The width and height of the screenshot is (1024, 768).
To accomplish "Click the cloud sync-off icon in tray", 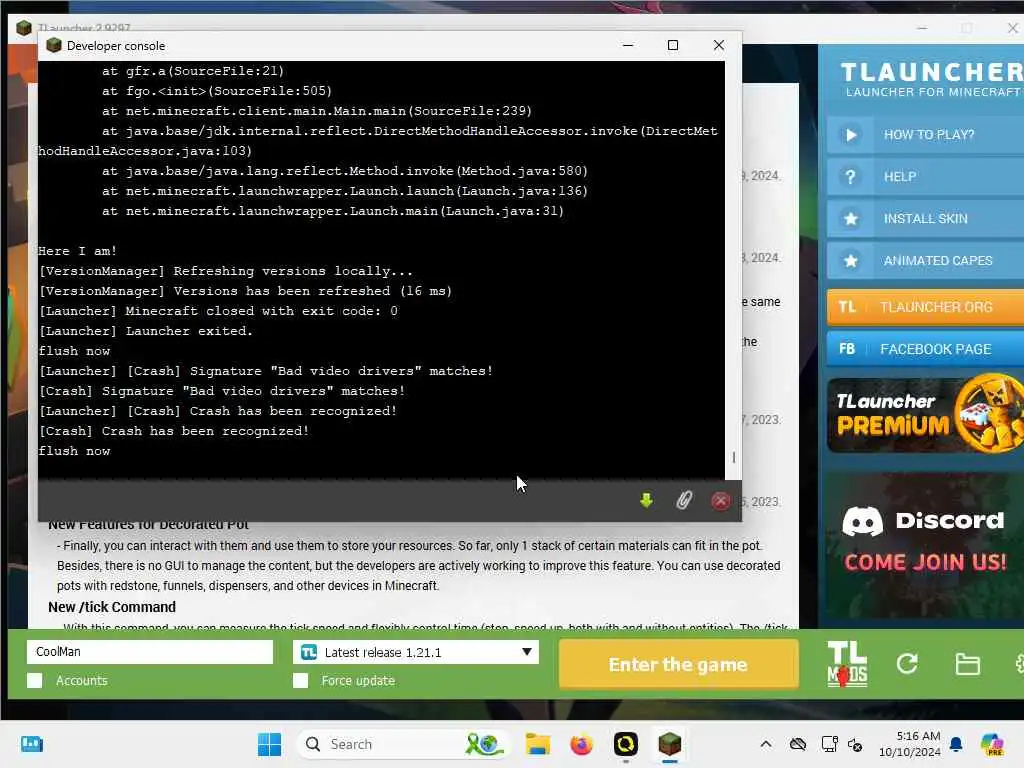I will (797, 744).
